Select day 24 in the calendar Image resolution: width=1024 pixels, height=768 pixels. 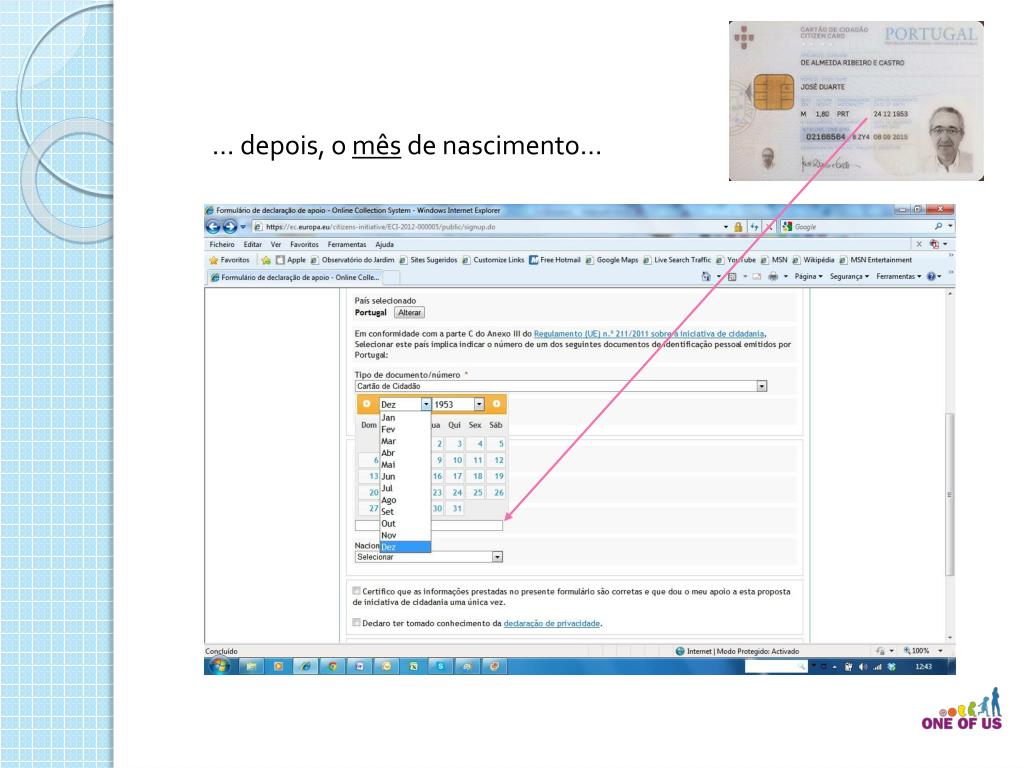point(457,492)
